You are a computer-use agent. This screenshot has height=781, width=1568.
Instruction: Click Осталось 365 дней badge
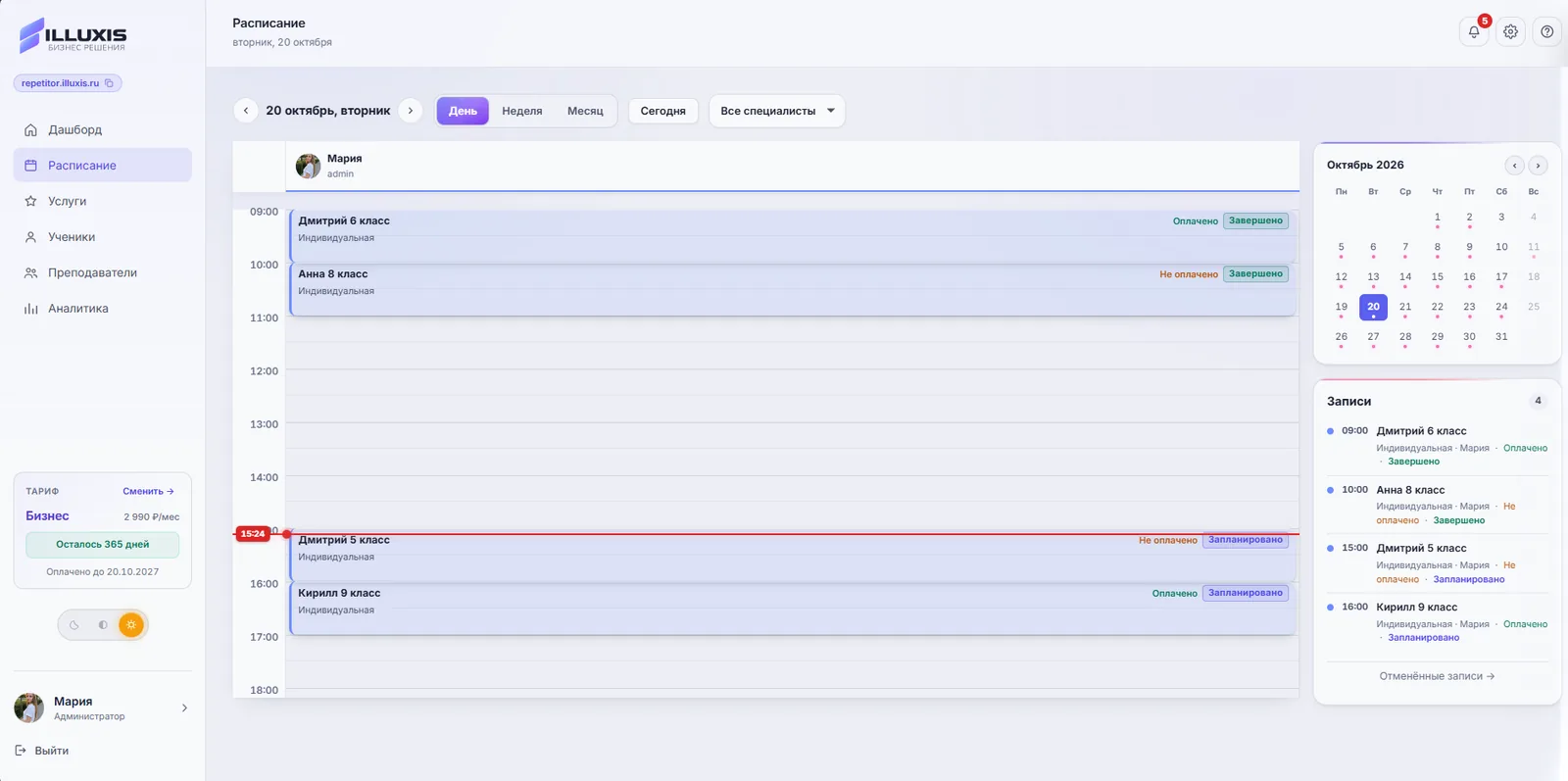point(103,544)
